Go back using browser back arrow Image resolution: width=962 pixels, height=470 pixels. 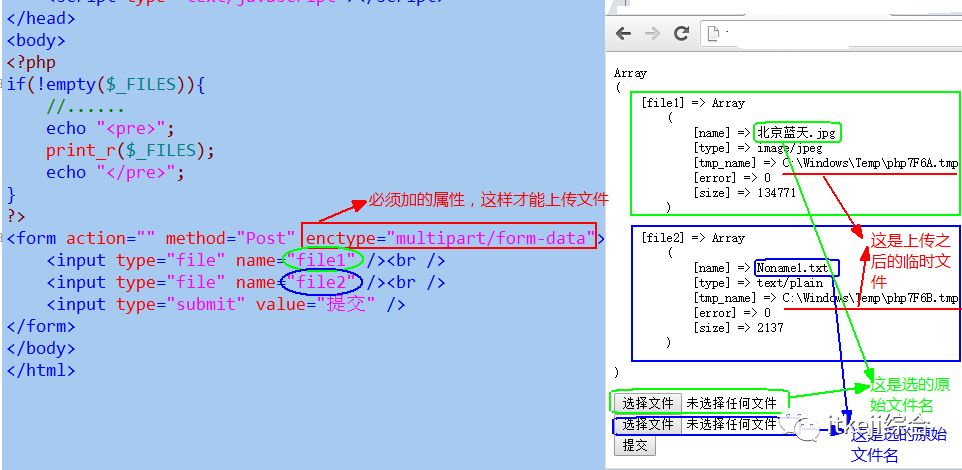[x=623, y=33]
